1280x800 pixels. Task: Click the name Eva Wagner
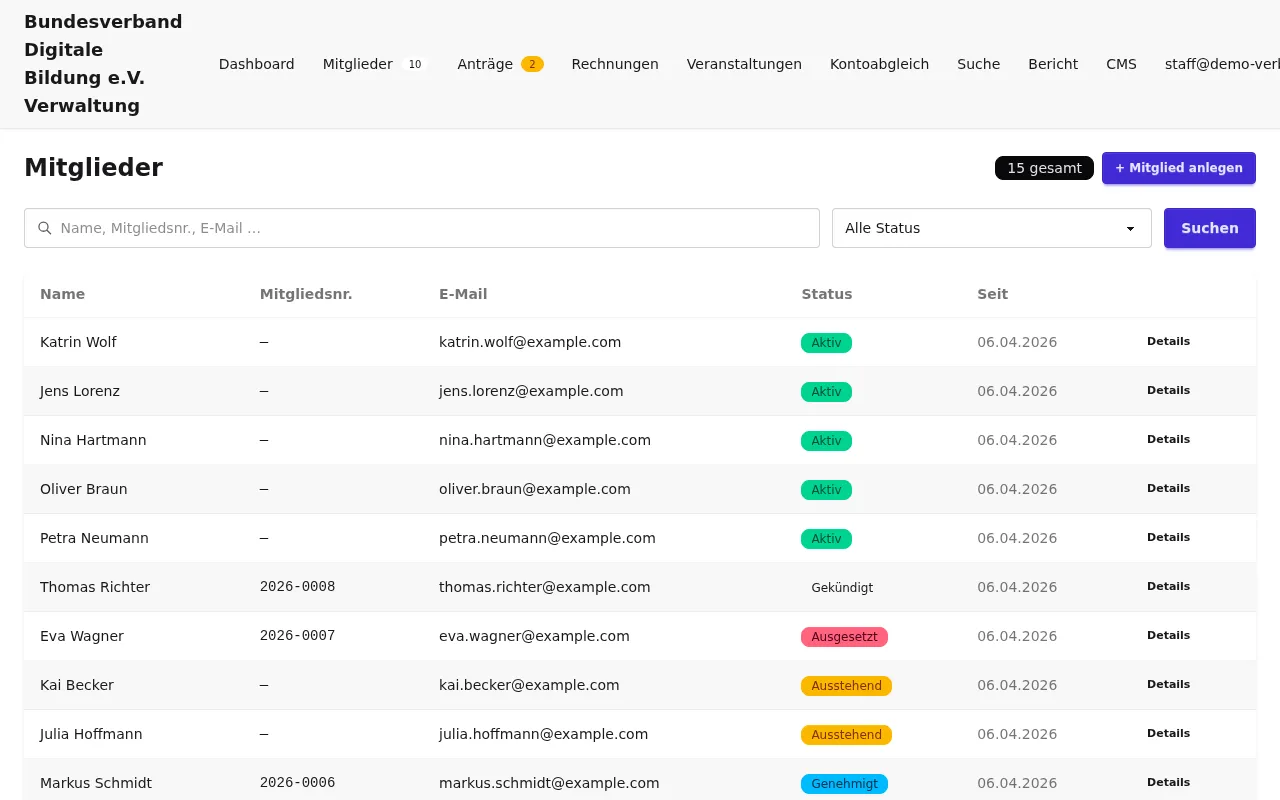[x=82, y=636]
